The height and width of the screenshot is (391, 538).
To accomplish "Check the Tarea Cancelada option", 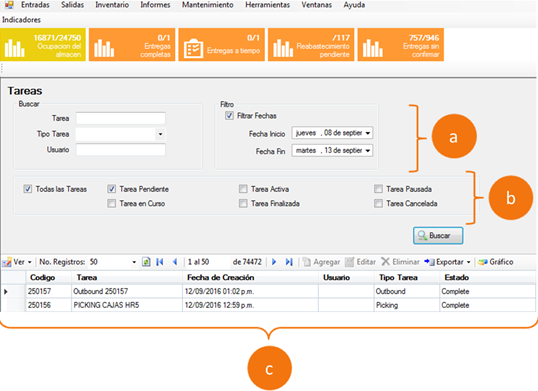I will point(378,204).
